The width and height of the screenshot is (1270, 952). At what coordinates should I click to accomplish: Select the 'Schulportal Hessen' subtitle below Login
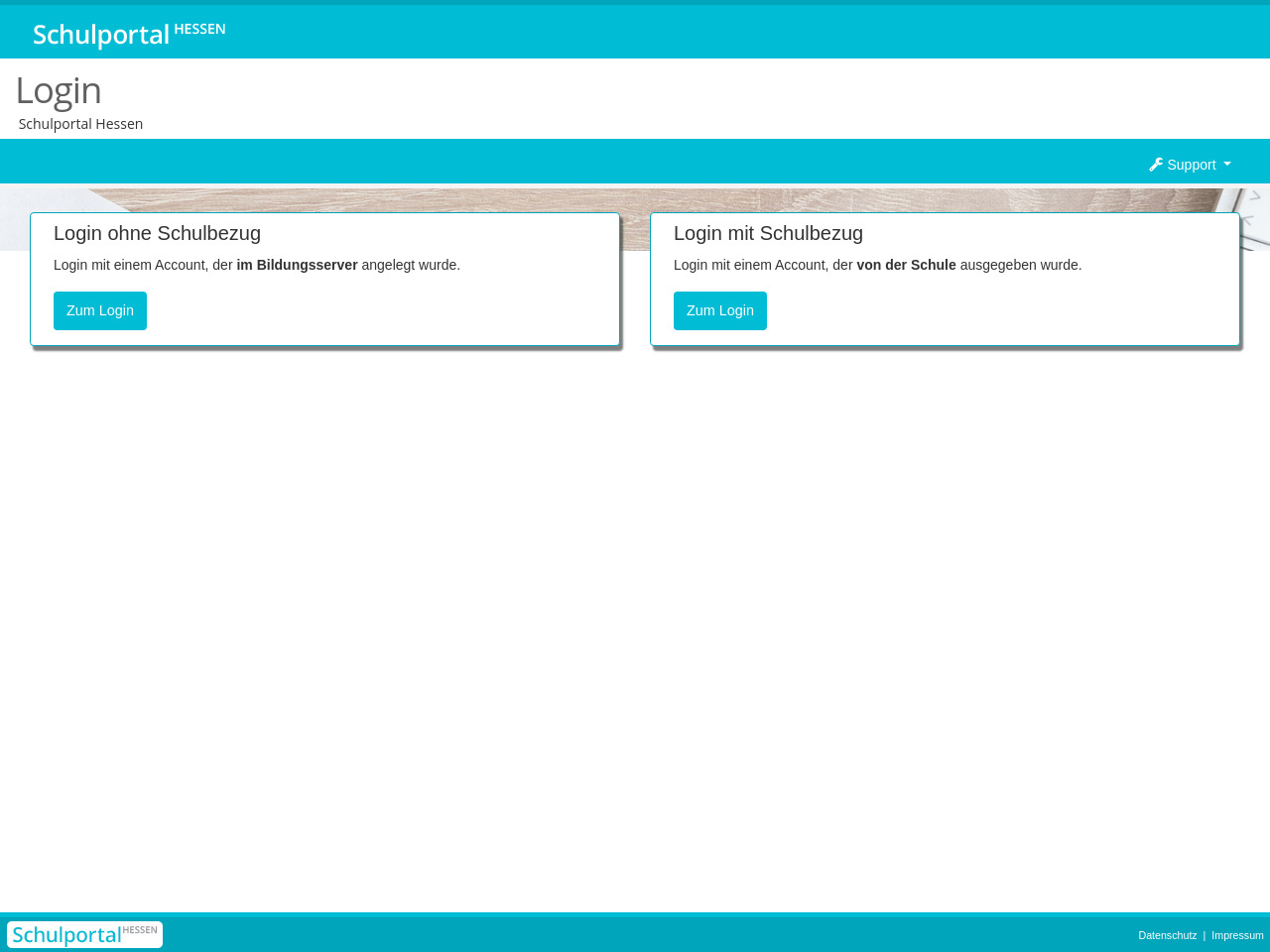80,124
